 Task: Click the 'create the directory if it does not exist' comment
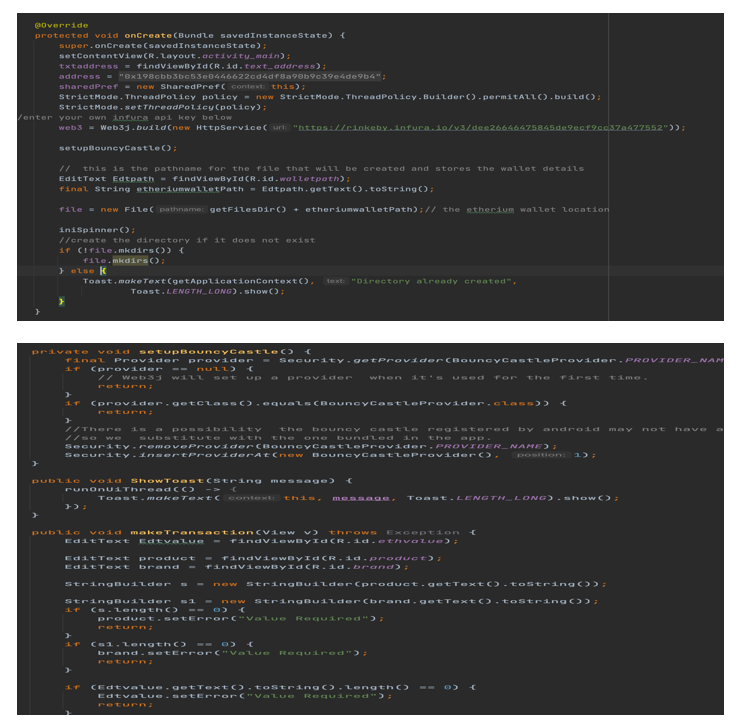[x=187, y=240]
